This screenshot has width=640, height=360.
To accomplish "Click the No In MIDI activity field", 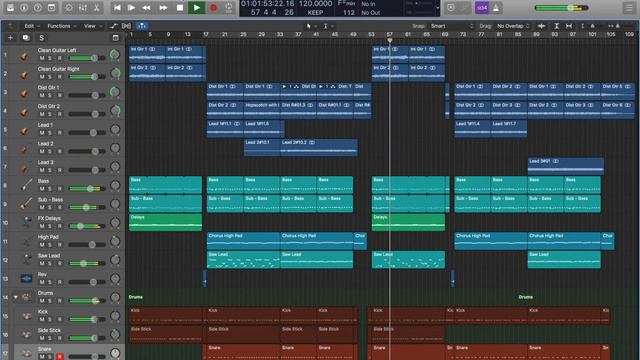I will click(368, 4).
